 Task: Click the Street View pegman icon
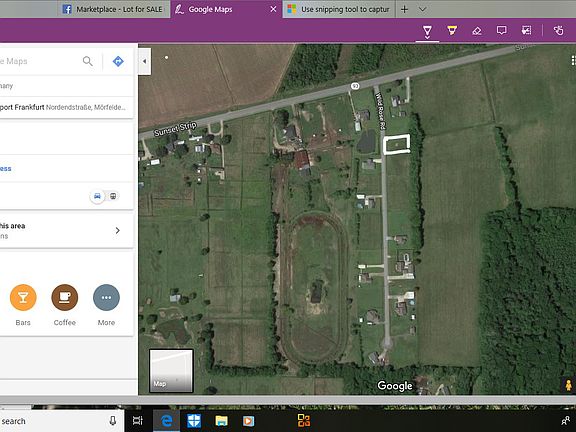pos(569,386)
